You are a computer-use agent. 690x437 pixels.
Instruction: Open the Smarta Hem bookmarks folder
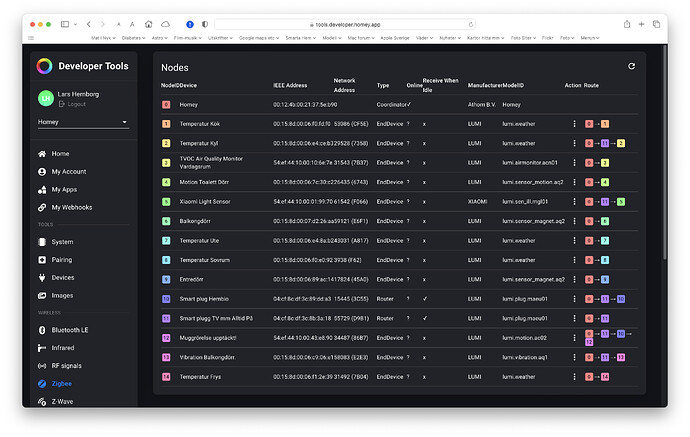tap(301, 38)
